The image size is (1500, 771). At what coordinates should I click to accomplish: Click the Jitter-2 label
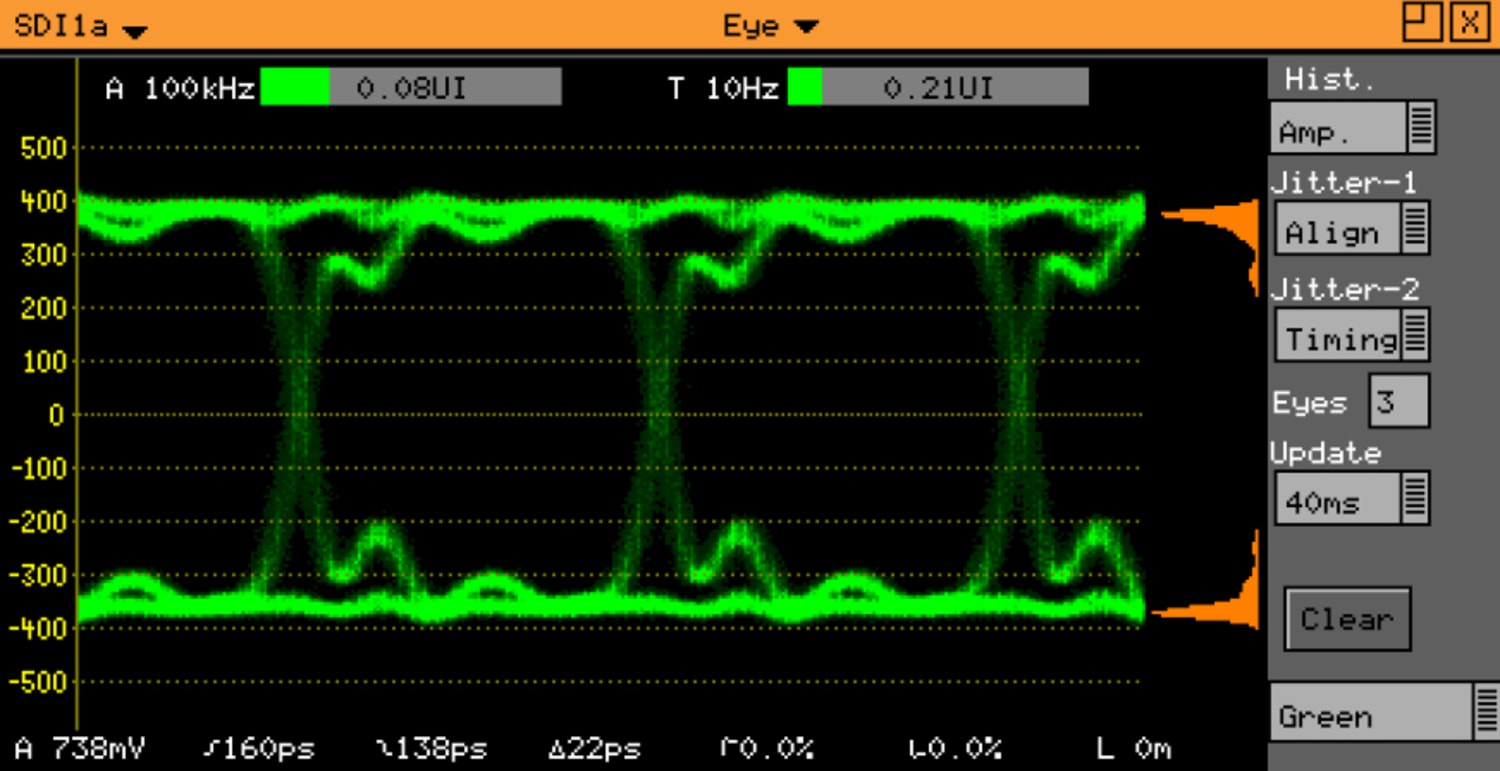coord(1344,289)
